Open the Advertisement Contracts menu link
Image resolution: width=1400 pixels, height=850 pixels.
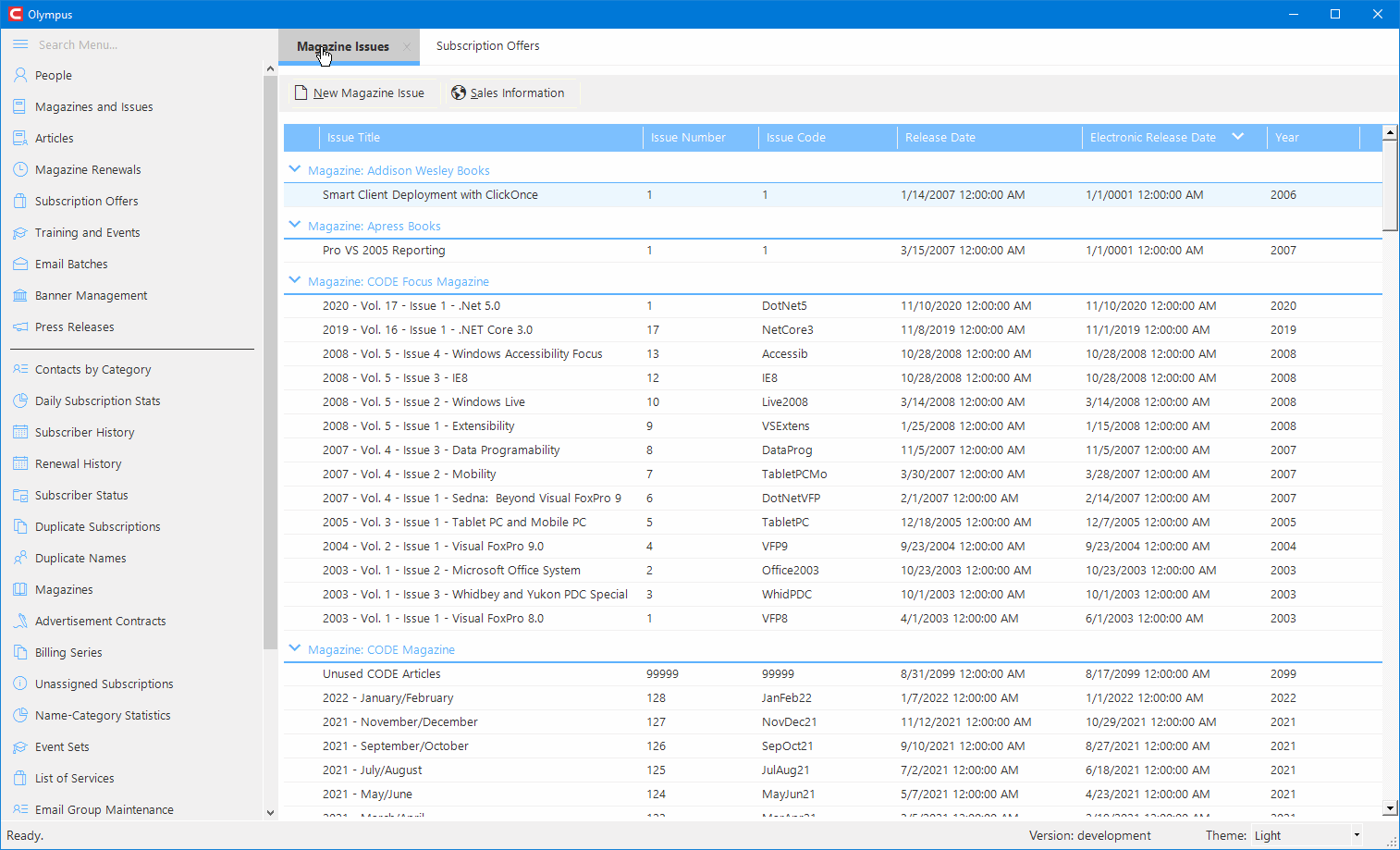pyautogui.click(x=101, y=622)
